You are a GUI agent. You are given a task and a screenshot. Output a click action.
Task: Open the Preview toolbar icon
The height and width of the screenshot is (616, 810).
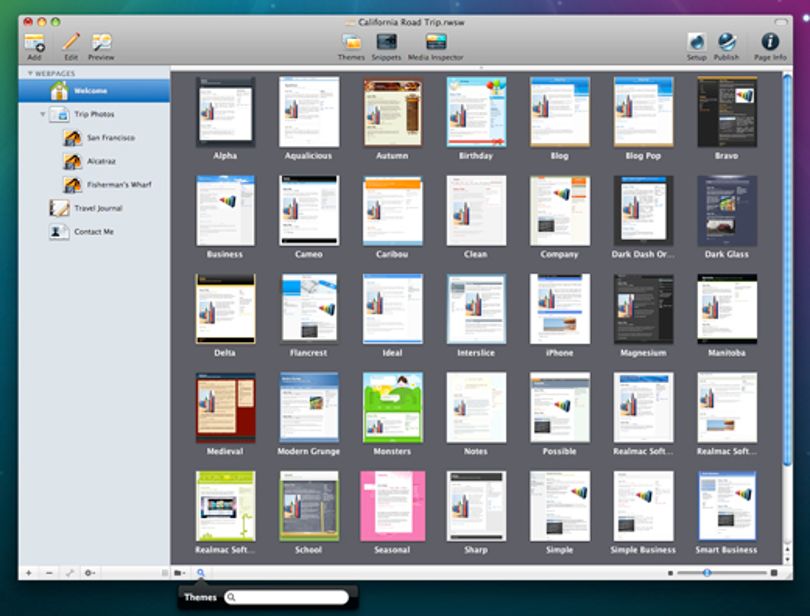coord(101,42)
